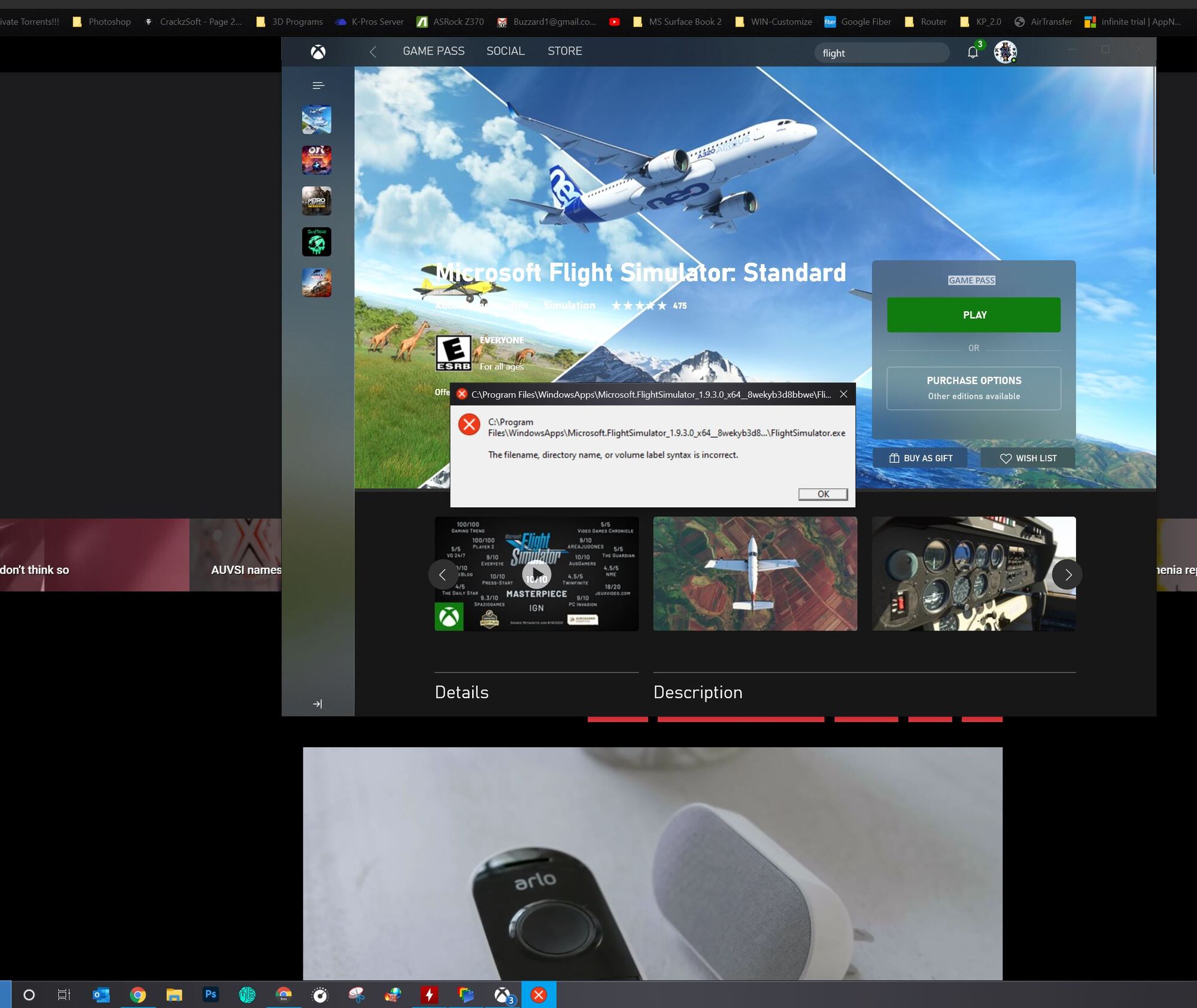Screen dimensions: 1197x1008
Task: Select Flight Simulator in the sidebar
Action: tap(317, 120)
